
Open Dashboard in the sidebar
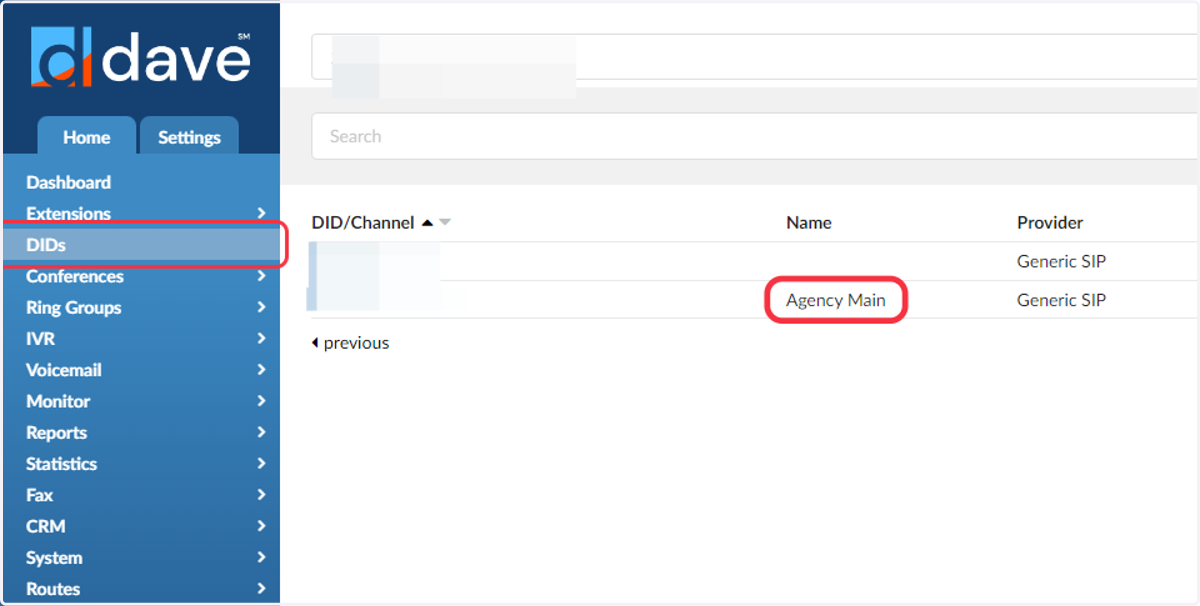pos(68,182)
